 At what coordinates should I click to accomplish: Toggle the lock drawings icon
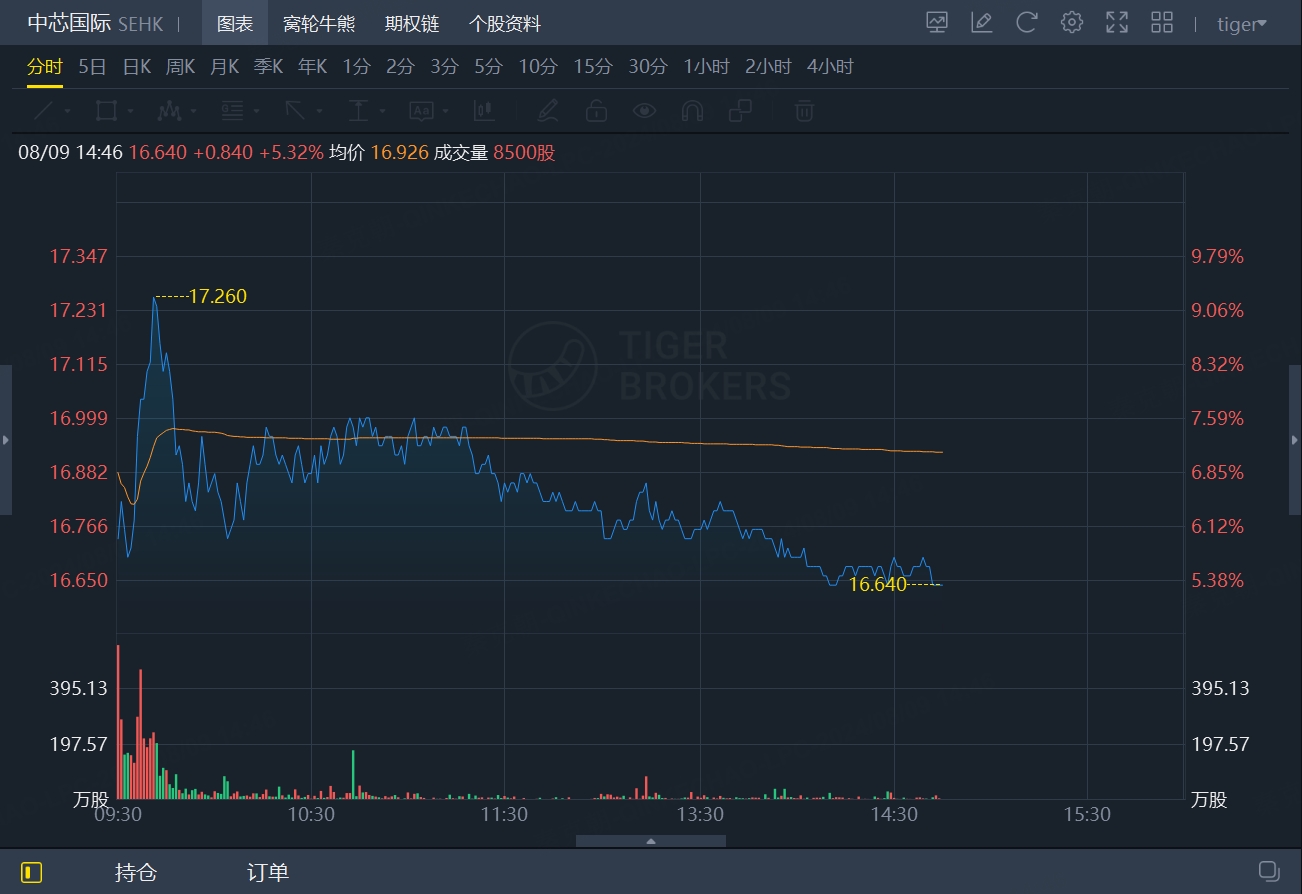pos(596,110)
